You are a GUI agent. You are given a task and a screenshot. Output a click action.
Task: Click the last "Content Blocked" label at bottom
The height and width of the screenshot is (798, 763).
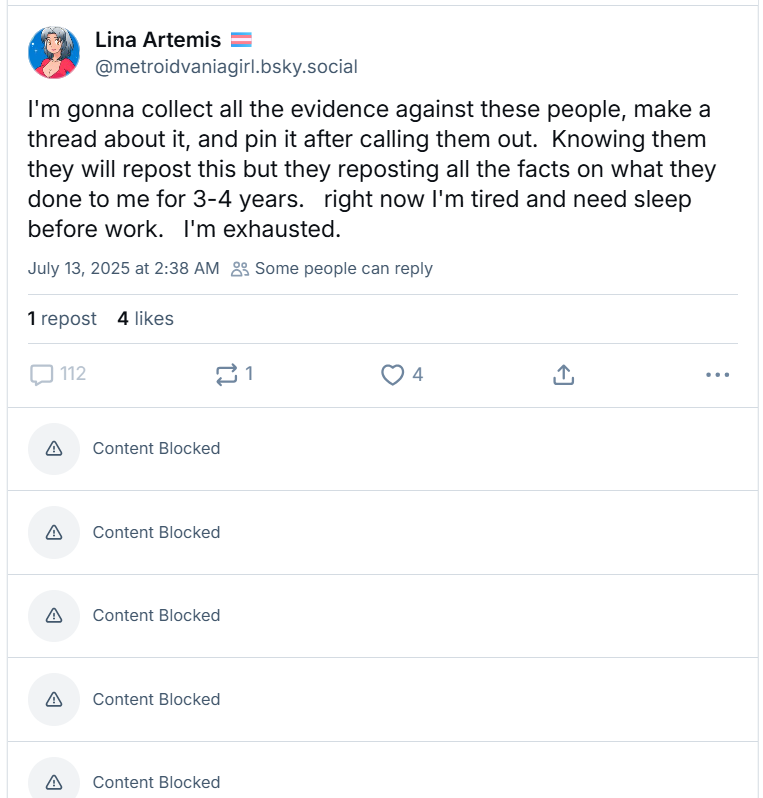(156, 782)
